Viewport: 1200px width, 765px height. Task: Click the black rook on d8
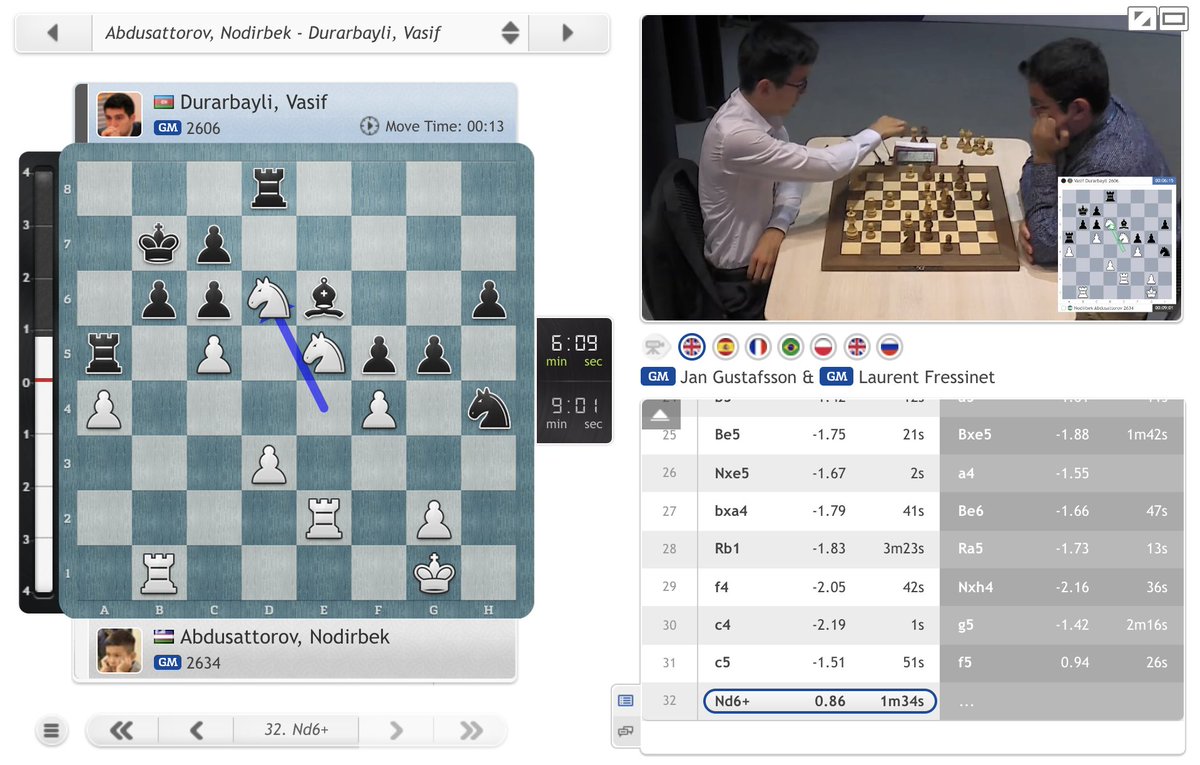coord(270,190)
